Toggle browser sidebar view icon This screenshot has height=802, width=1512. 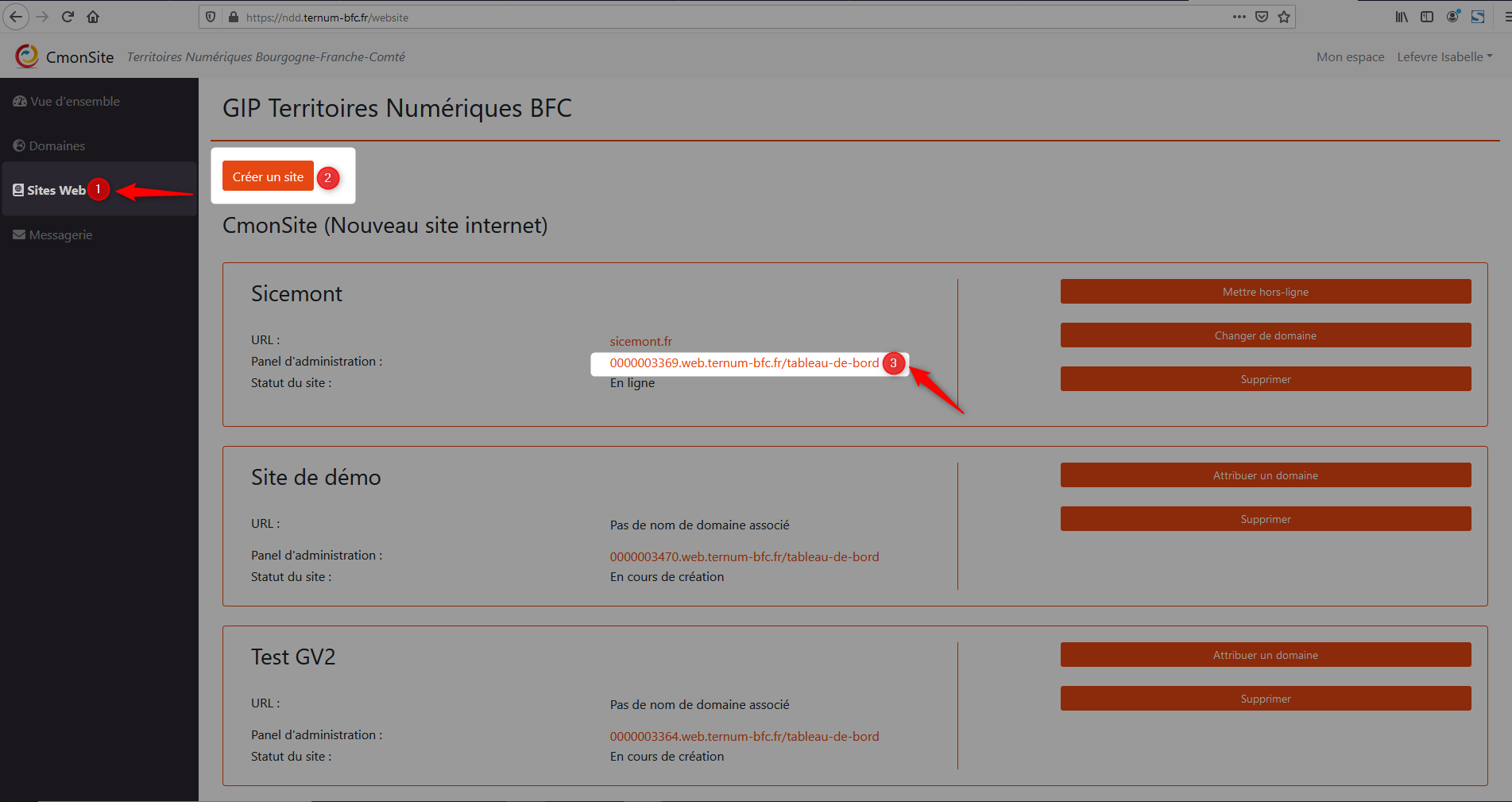pos(1427,17)
